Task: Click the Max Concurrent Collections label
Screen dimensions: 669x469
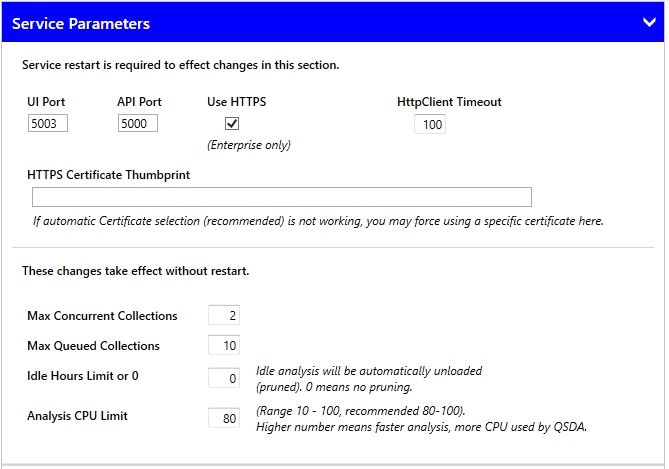Action: [x=102, y=316]
